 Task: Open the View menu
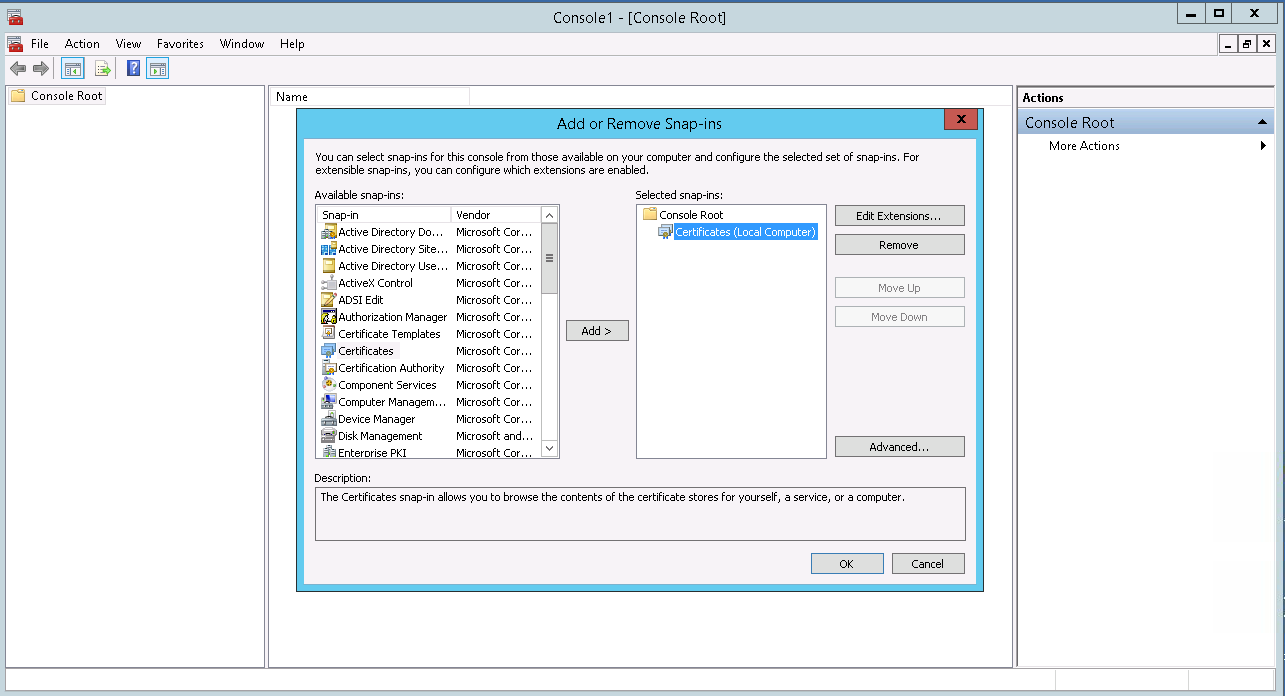[x=128, y=44]
